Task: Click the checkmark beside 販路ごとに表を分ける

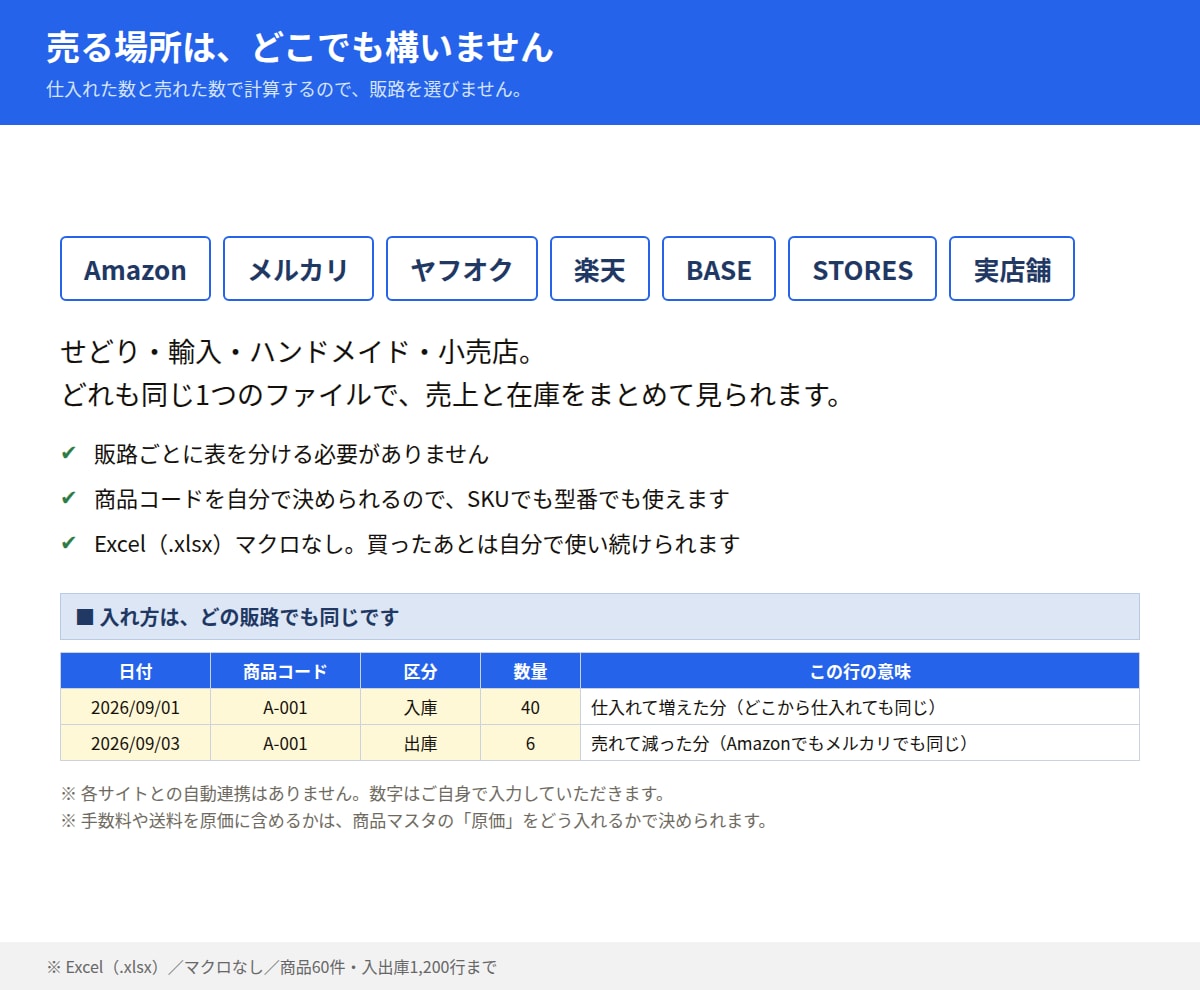Action: tap(69, 454)
